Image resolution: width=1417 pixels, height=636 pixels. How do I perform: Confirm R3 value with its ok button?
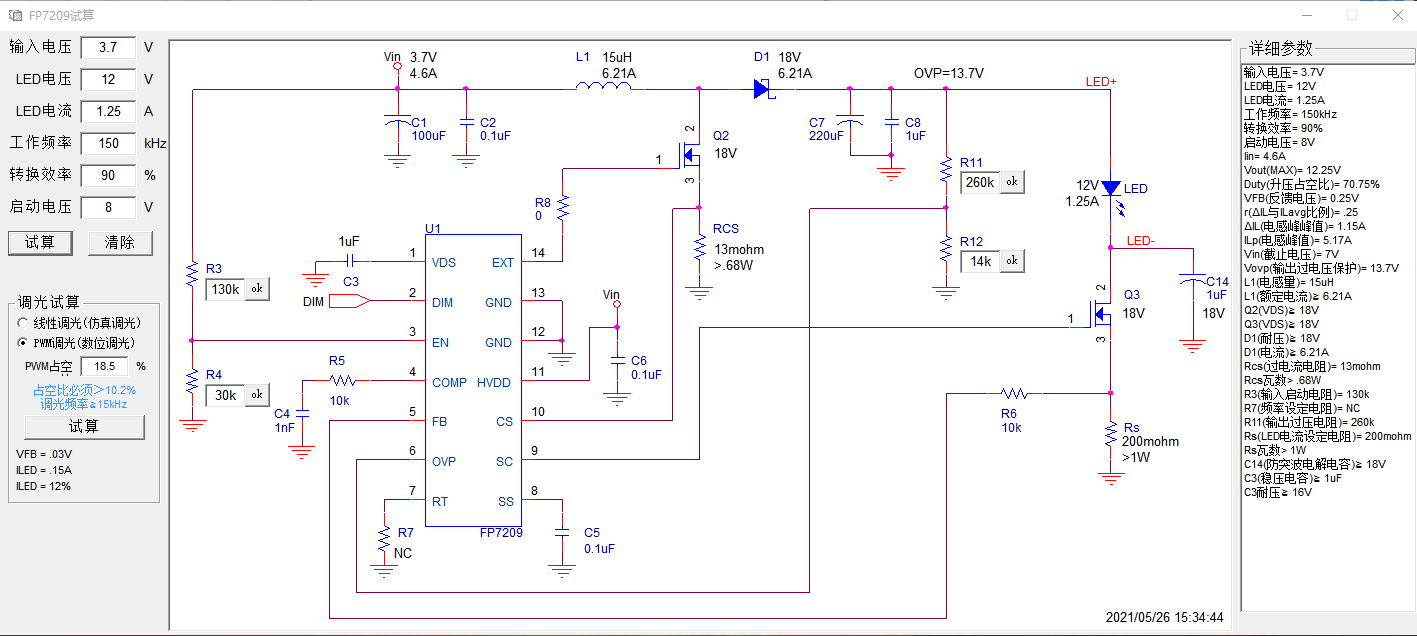click(x=257, y=289)
